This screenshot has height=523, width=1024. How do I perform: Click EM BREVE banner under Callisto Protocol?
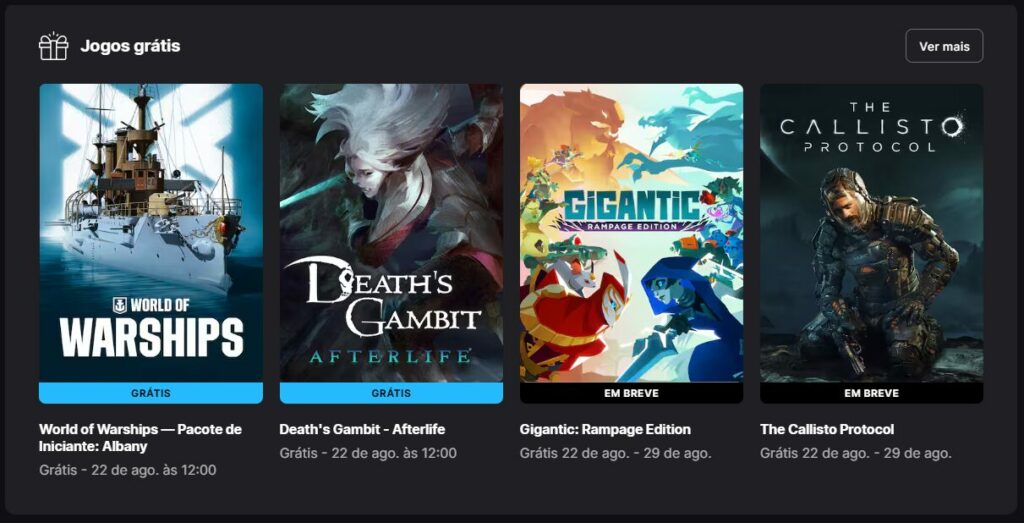pyautogui.click(x=872, y=393)
